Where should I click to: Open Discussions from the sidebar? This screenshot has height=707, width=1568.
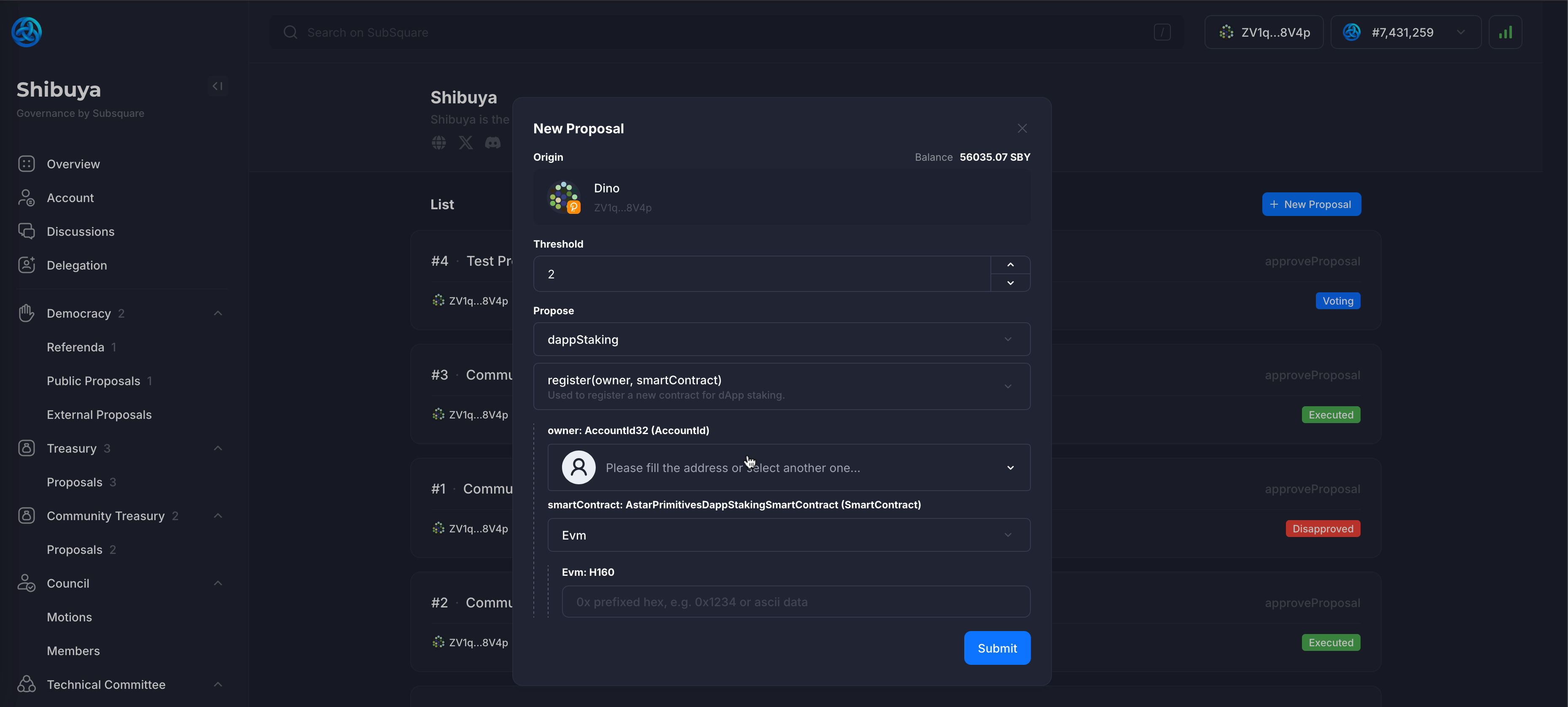[81, 232]
